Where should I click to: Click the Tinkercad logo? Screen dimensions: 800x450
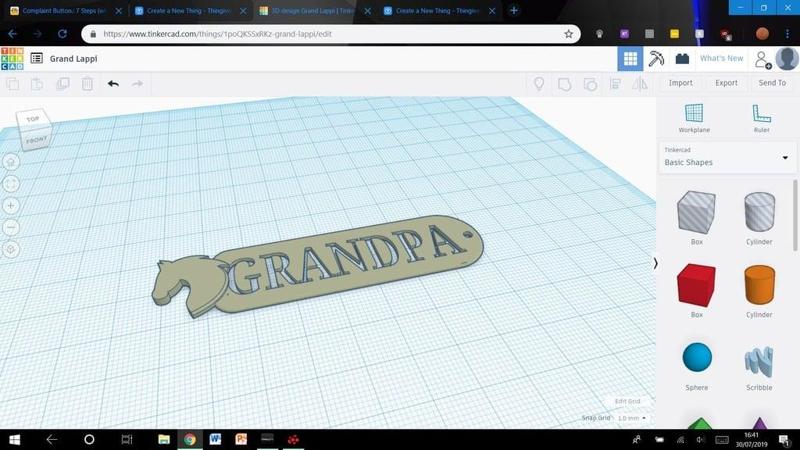(12, 59)
